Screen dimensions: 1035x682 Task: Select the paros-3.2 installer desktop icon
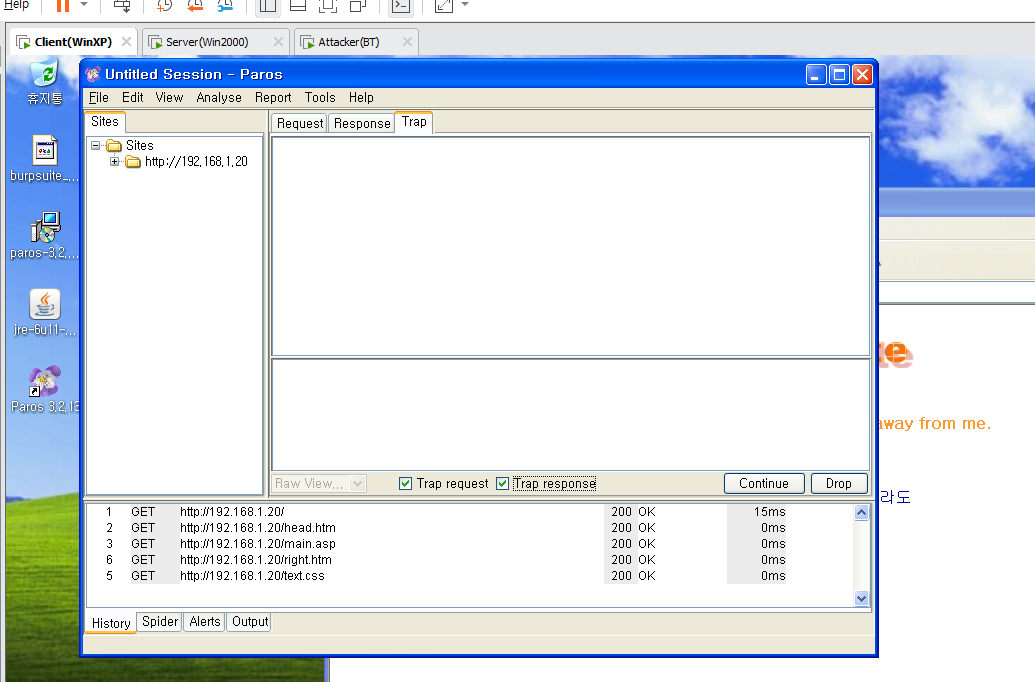[45, 236]
